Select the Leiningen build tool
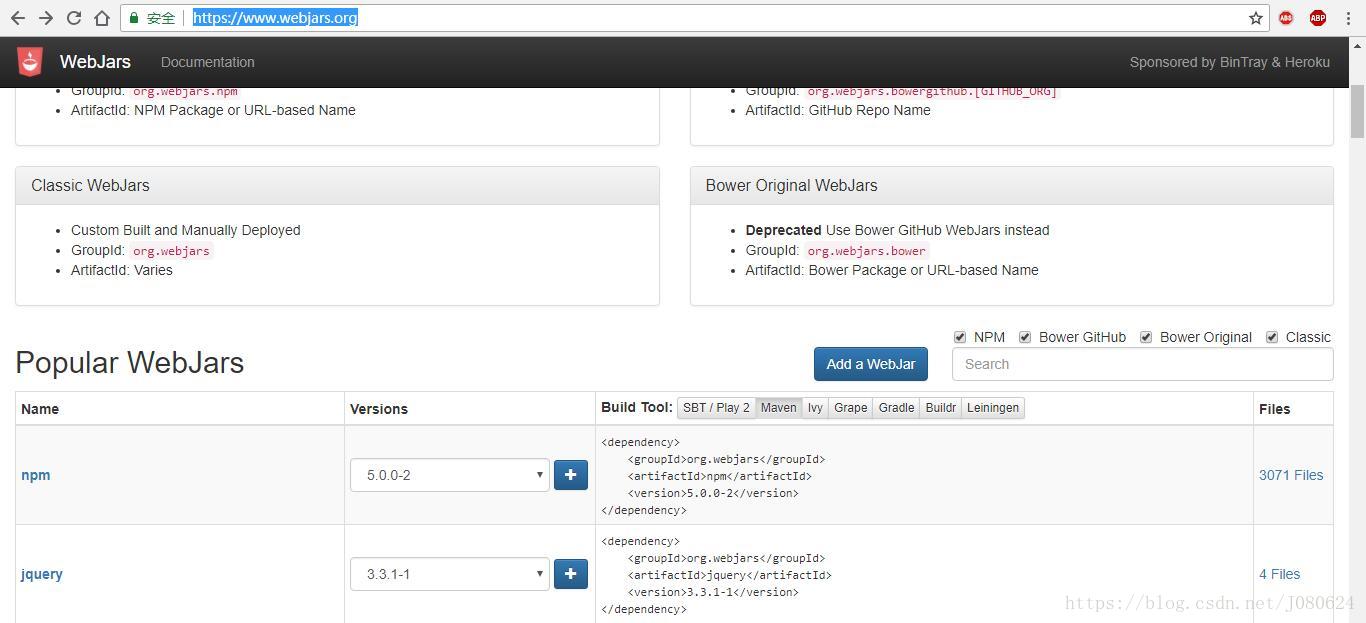1366x623 pixels. (993, 408)
